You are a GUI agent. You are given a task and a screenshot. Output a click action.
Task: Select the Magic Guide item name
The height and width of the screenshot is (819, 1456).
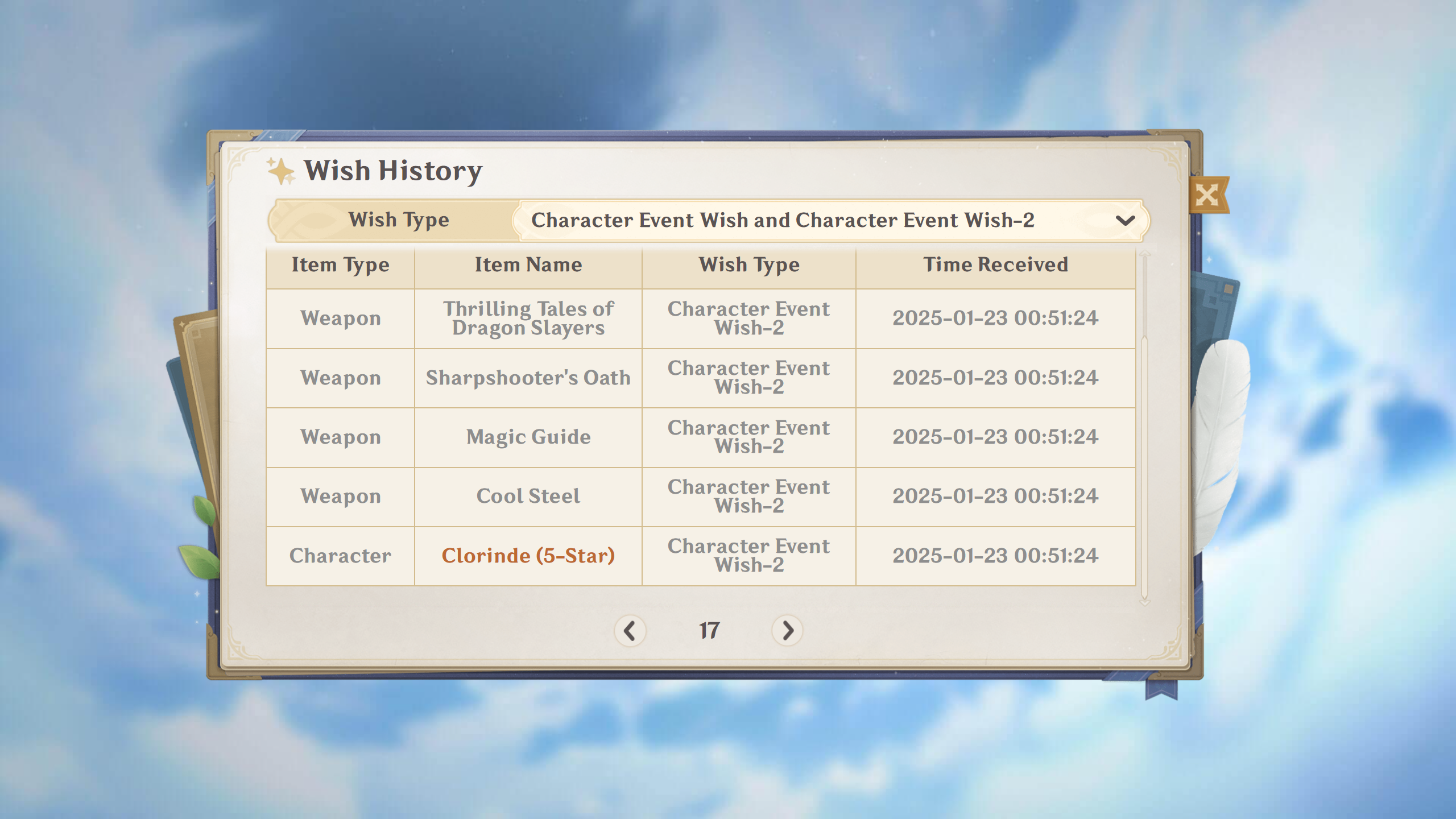[x=528, y=437]
